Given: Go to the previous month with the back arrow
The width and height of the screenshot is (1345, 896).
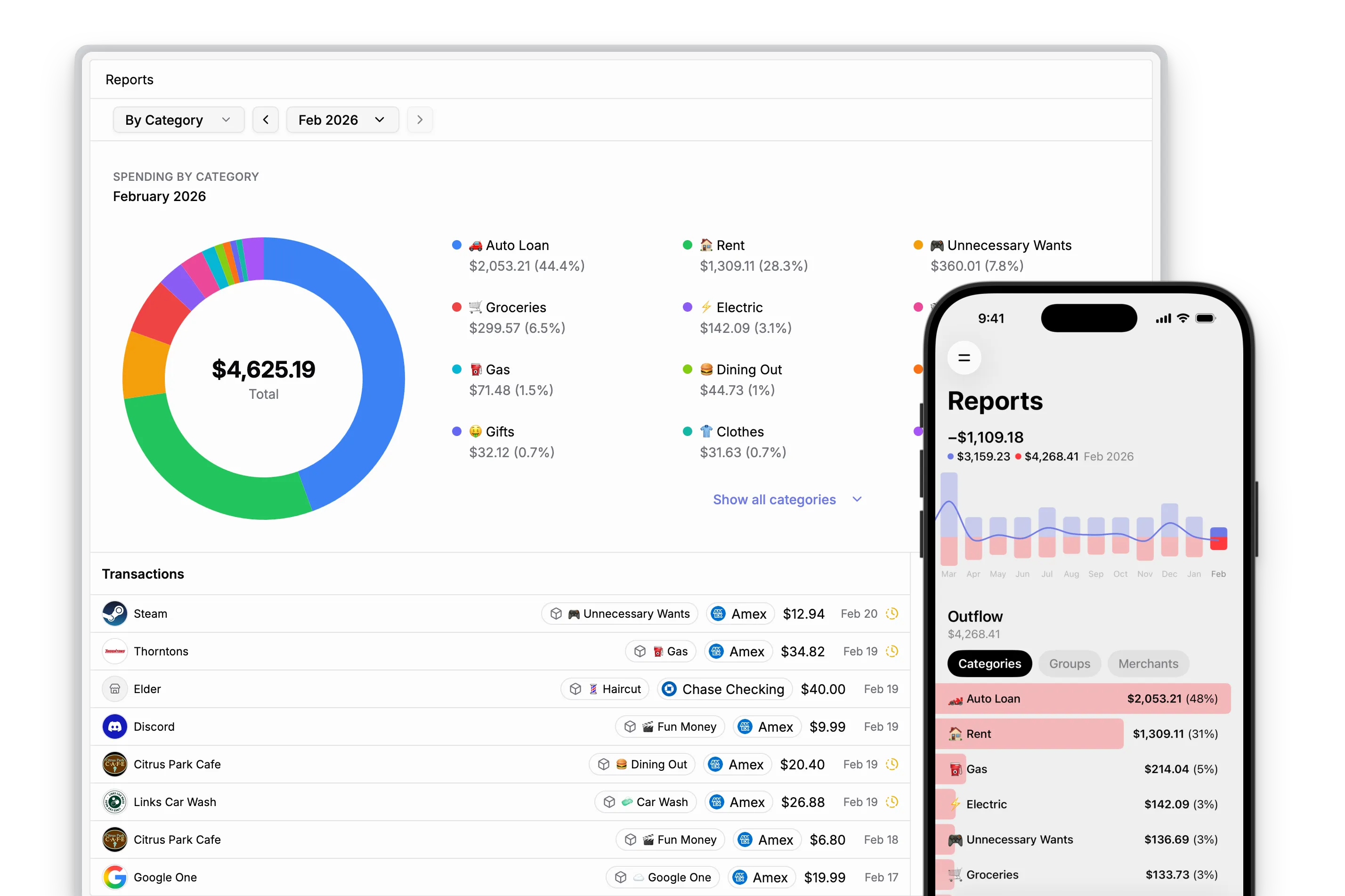Looking at the screenshot, I should coord(265,120).
